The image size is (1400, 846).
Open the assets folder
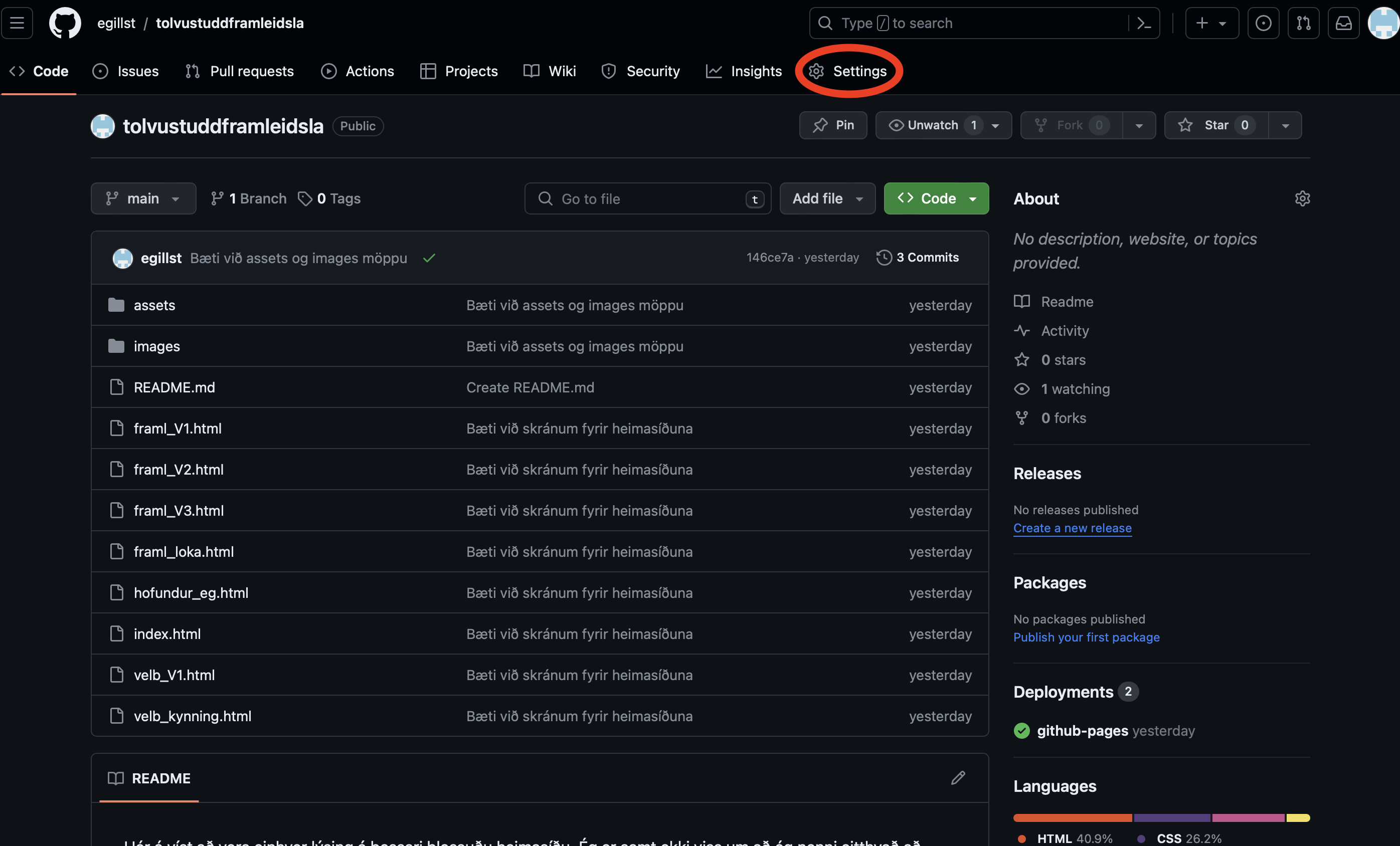[154, 305]
